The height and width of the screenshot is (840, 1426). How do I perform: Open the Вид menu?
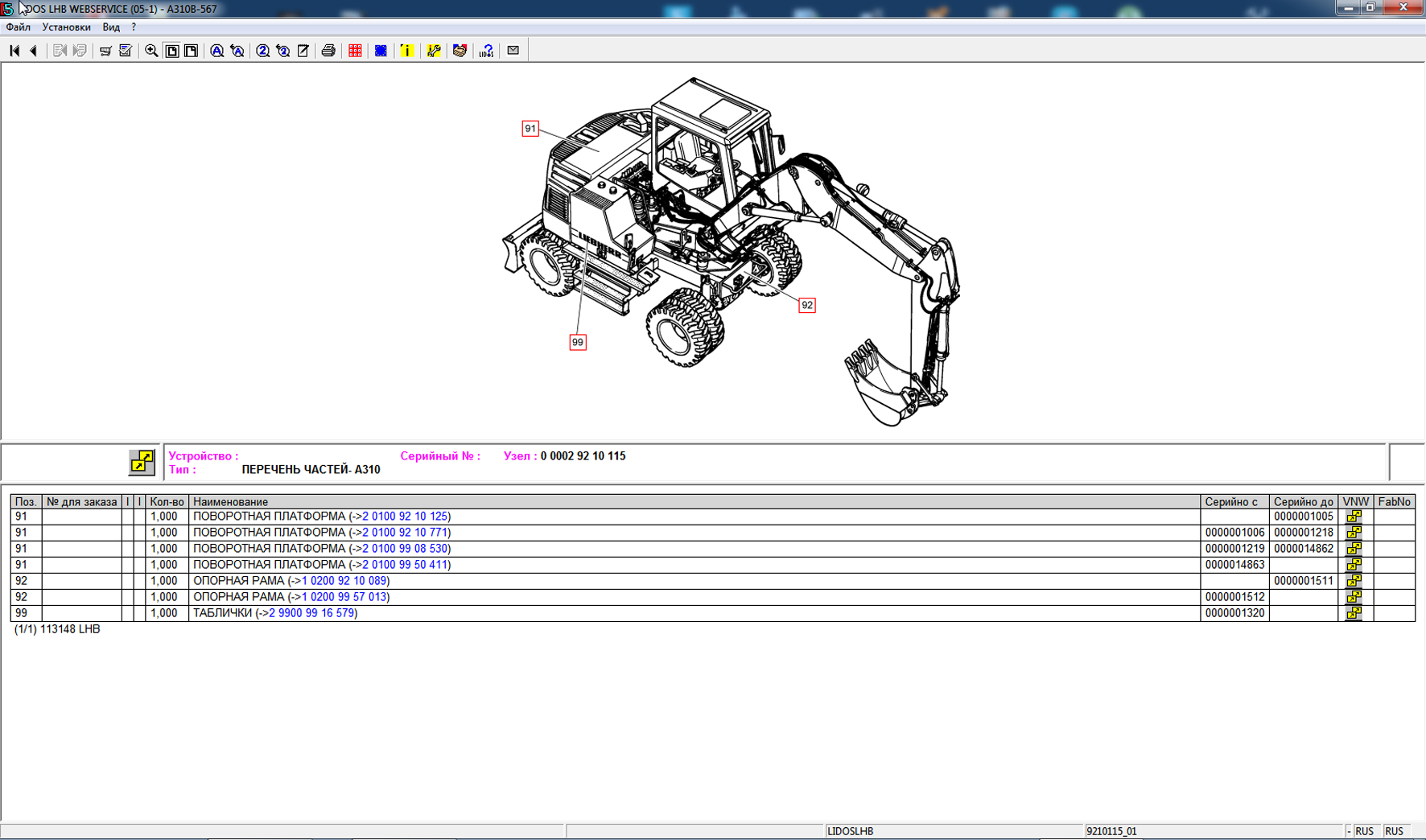111,27
